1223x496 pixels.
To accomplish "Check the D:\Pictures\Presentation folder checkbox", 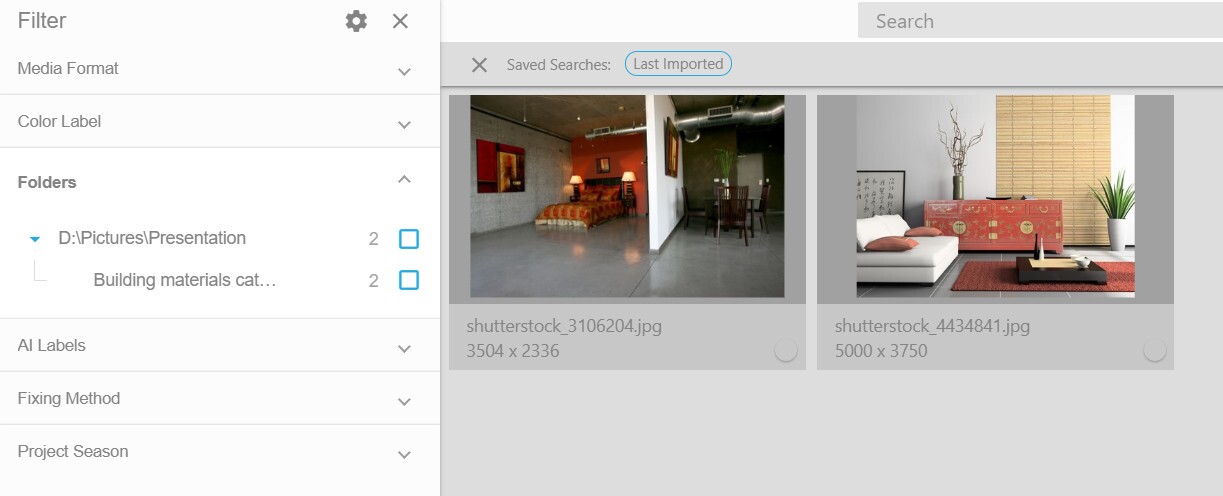I will 408,239.
